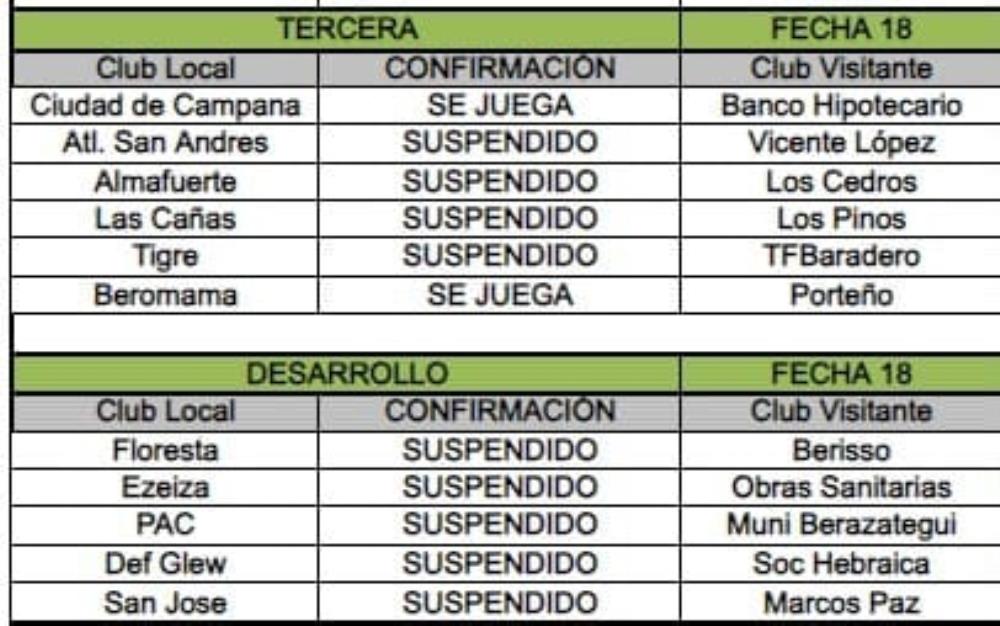The width and height of the screenshot is (1000, 626).
Task: Select the Marcos Paz cell
Action: [x=841, y=603]
